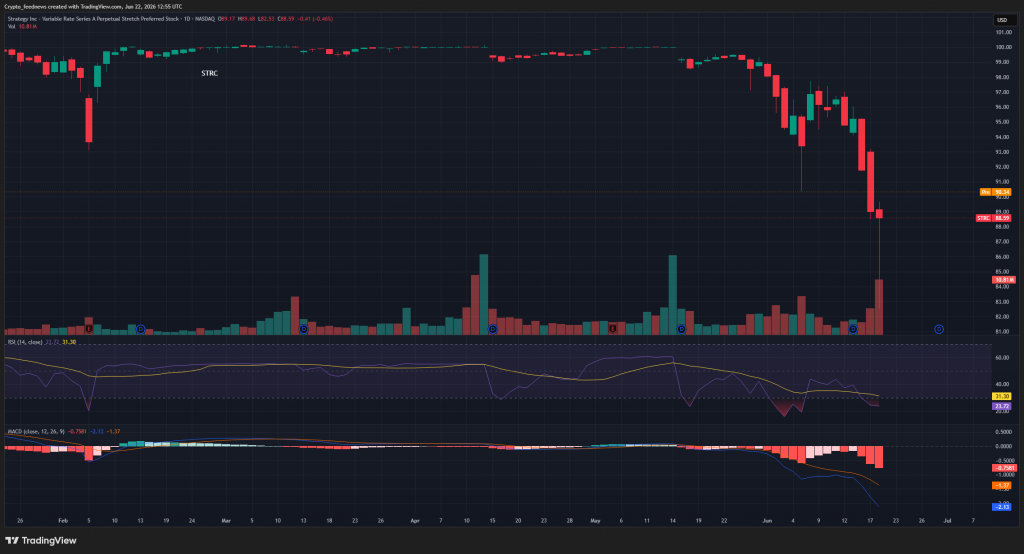Click the 100.00 price axis label
This screenshot has width=1024, height=554.
[1003, 48]
